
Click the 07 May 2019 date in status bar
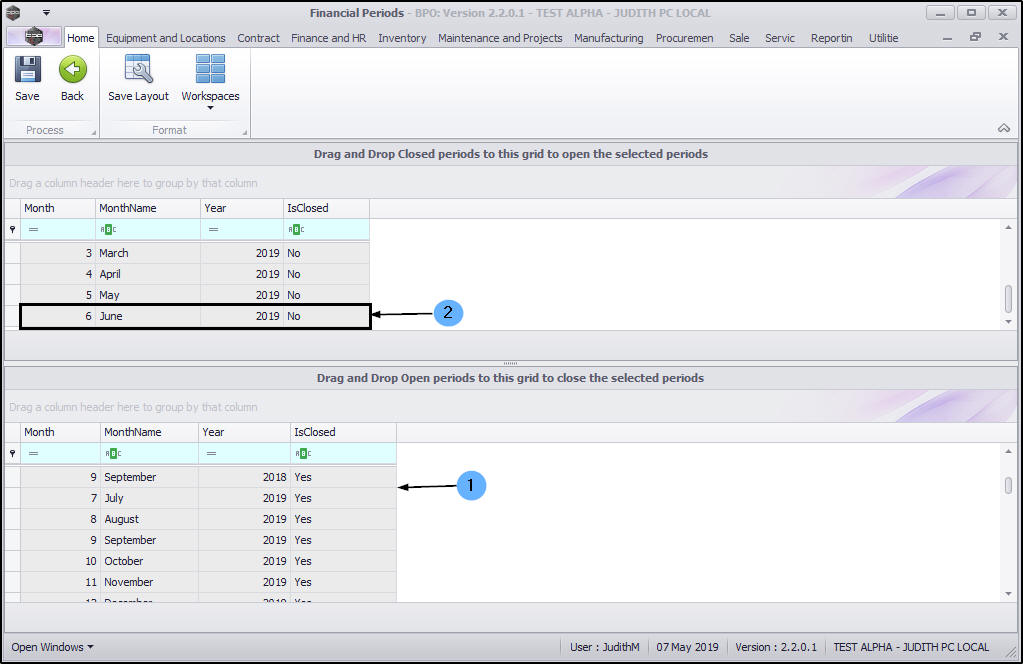[x=687, y=647]
